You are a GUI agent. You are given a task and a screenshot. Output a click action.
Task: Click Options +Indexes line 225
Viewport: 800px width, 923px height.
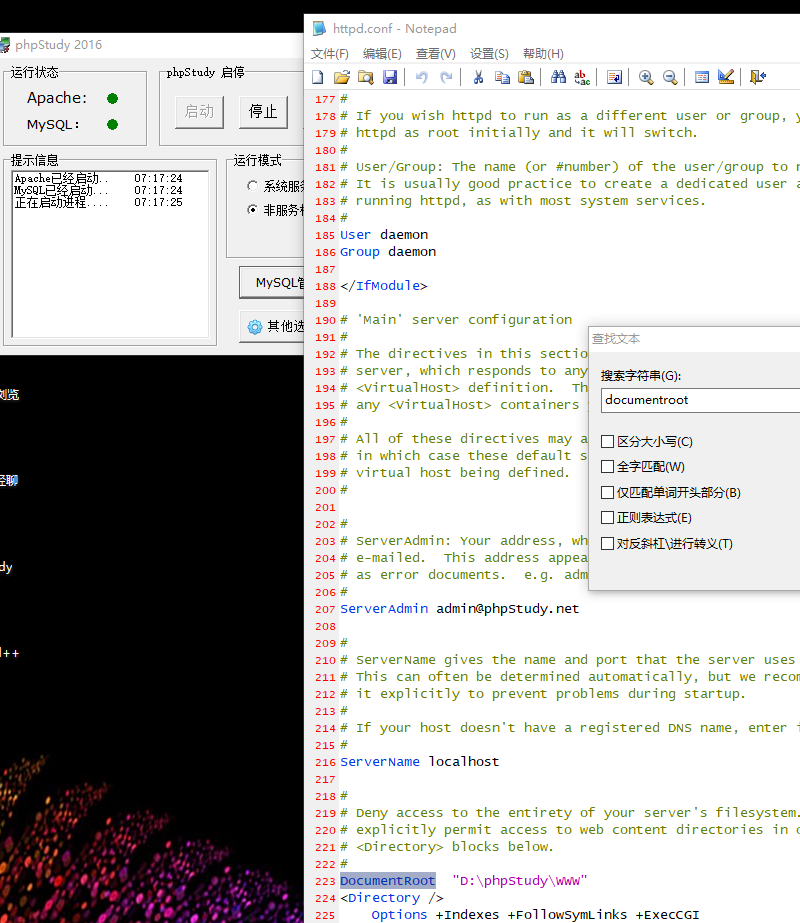(x=535, y=915)
